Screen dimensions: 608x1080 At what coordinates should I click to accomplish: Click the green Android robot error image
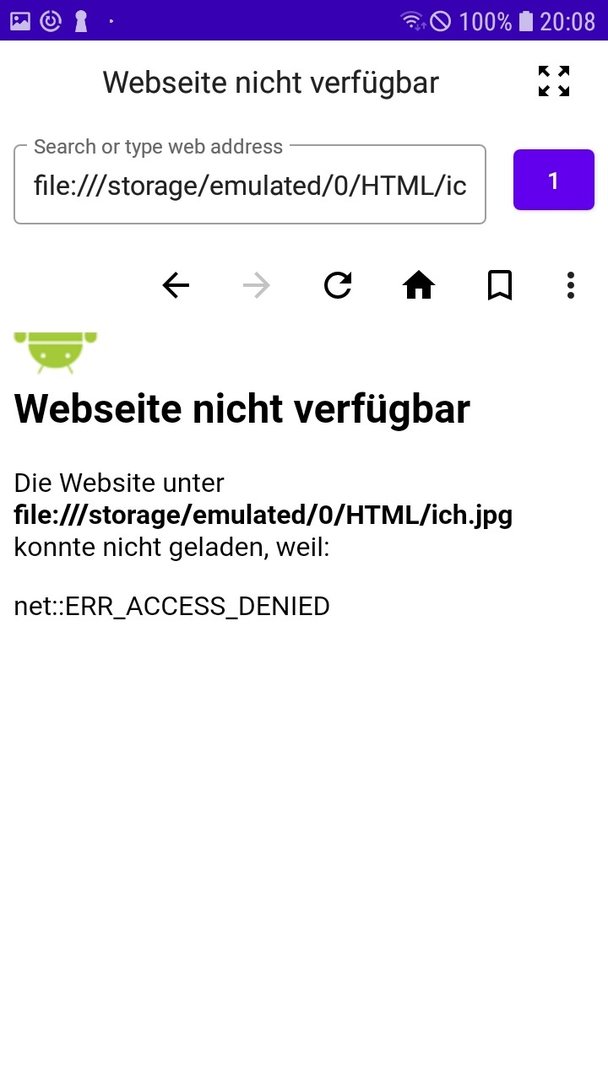click(55, 353)
